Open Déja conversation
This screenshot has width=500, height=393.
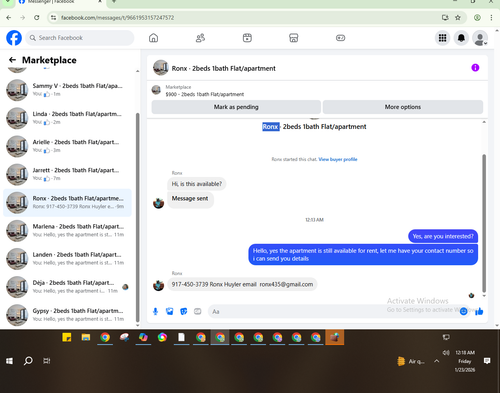coord(68,287)
